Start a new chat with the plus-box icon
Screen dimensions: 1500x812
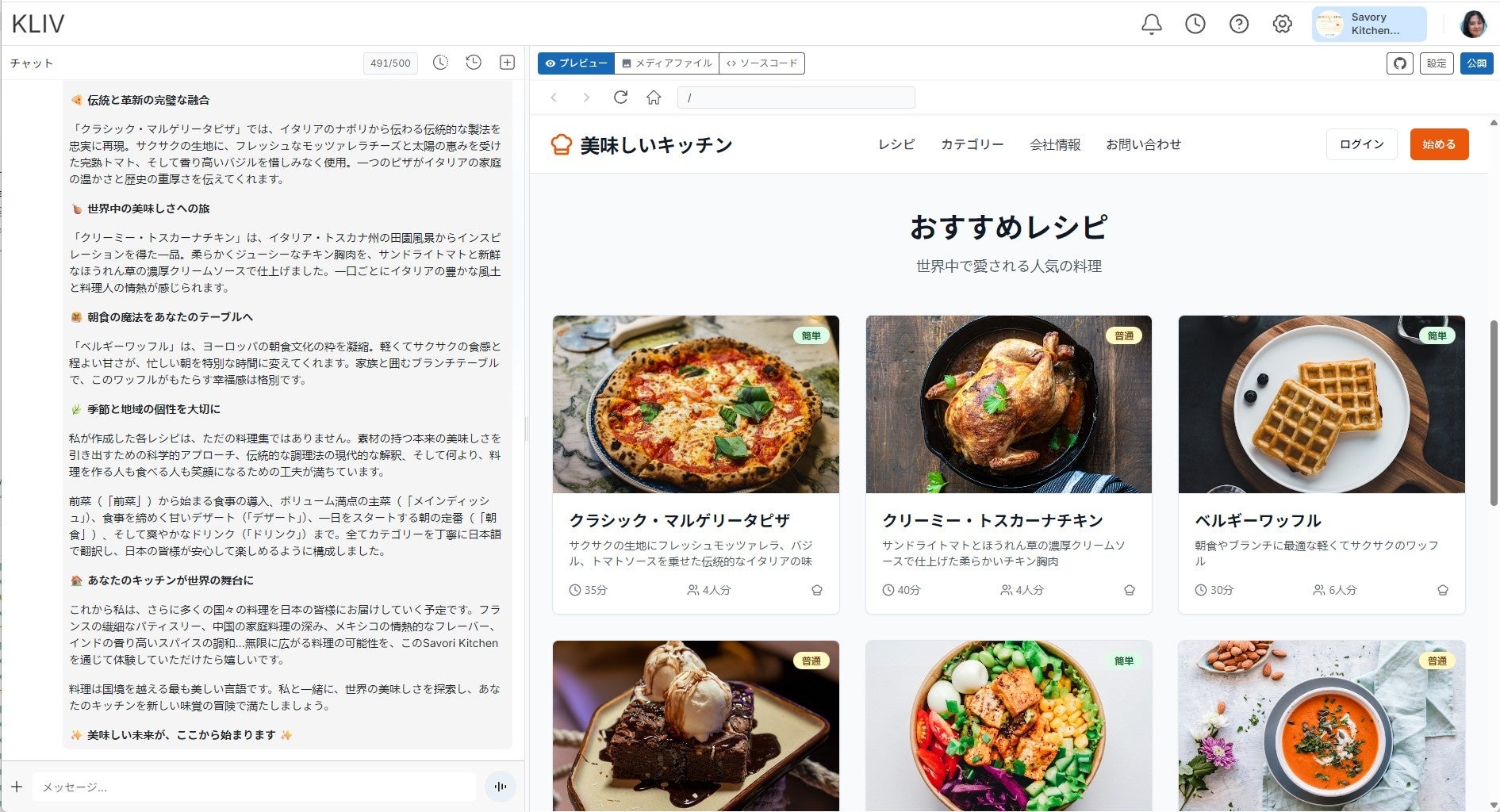[x=507, y=63]
